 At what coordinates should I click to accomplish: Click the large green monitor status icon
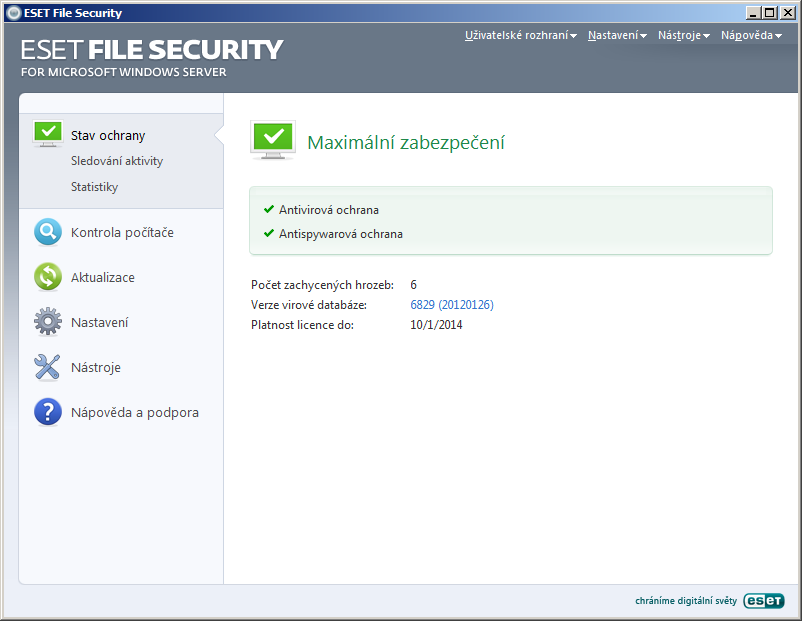coord(273,140)
